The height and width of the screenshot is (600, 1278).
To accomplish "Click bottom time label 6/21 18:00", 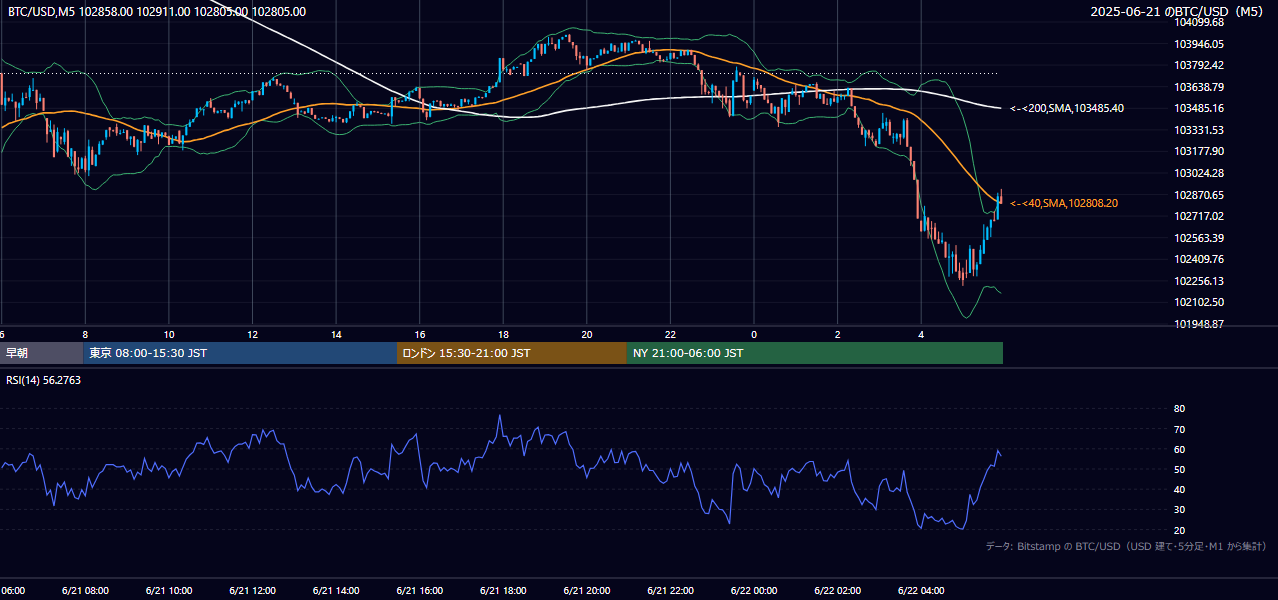I will click(x=503, y=590).
